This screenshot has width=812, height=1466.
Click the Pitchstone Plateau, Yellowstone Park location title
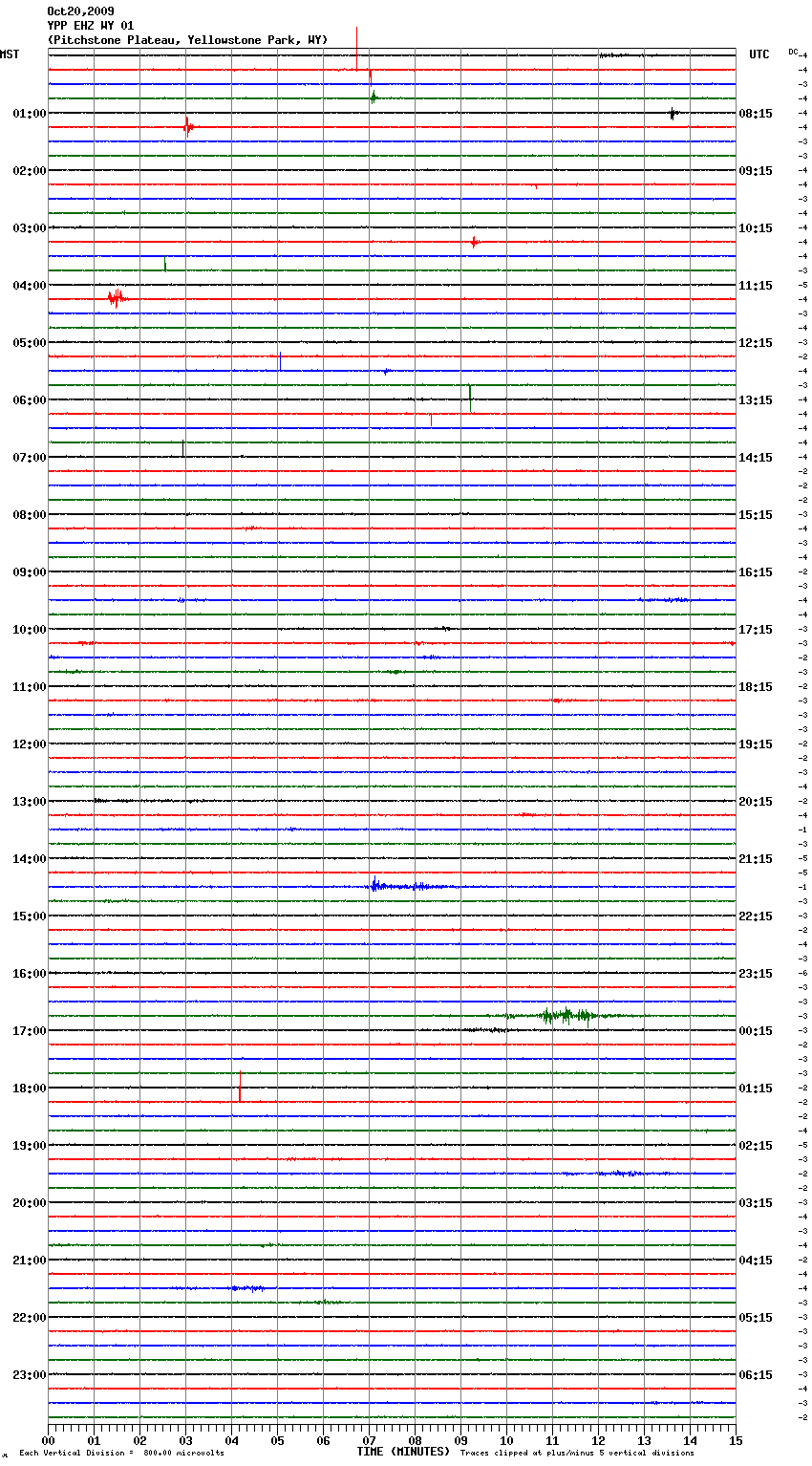[x=187, y=40]
